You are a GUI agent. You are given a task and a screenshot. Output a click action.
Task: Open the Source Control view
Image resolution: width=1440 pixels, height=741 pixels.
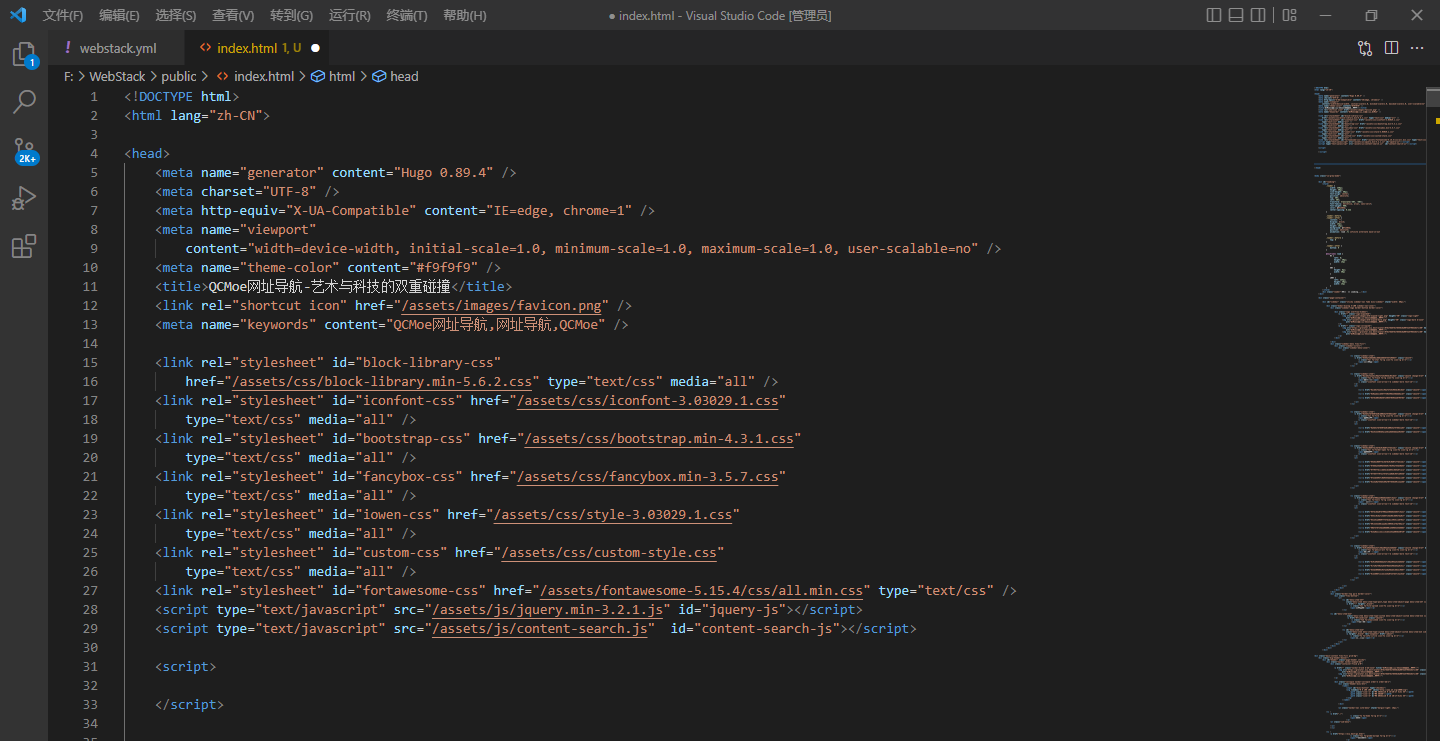24,150
